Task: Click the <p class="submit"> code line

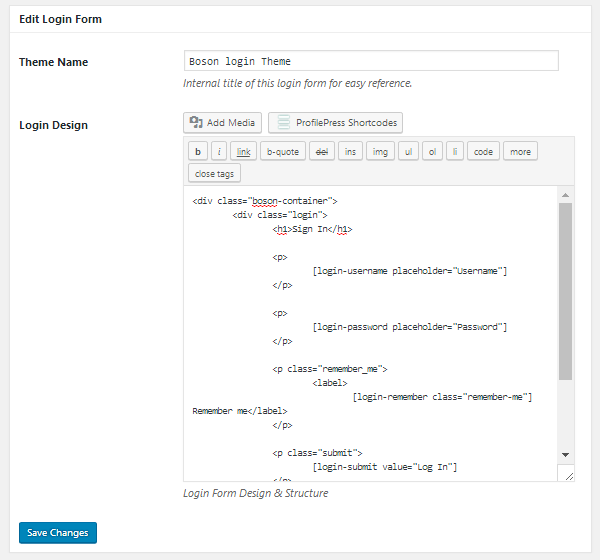Action: [317, 453]
